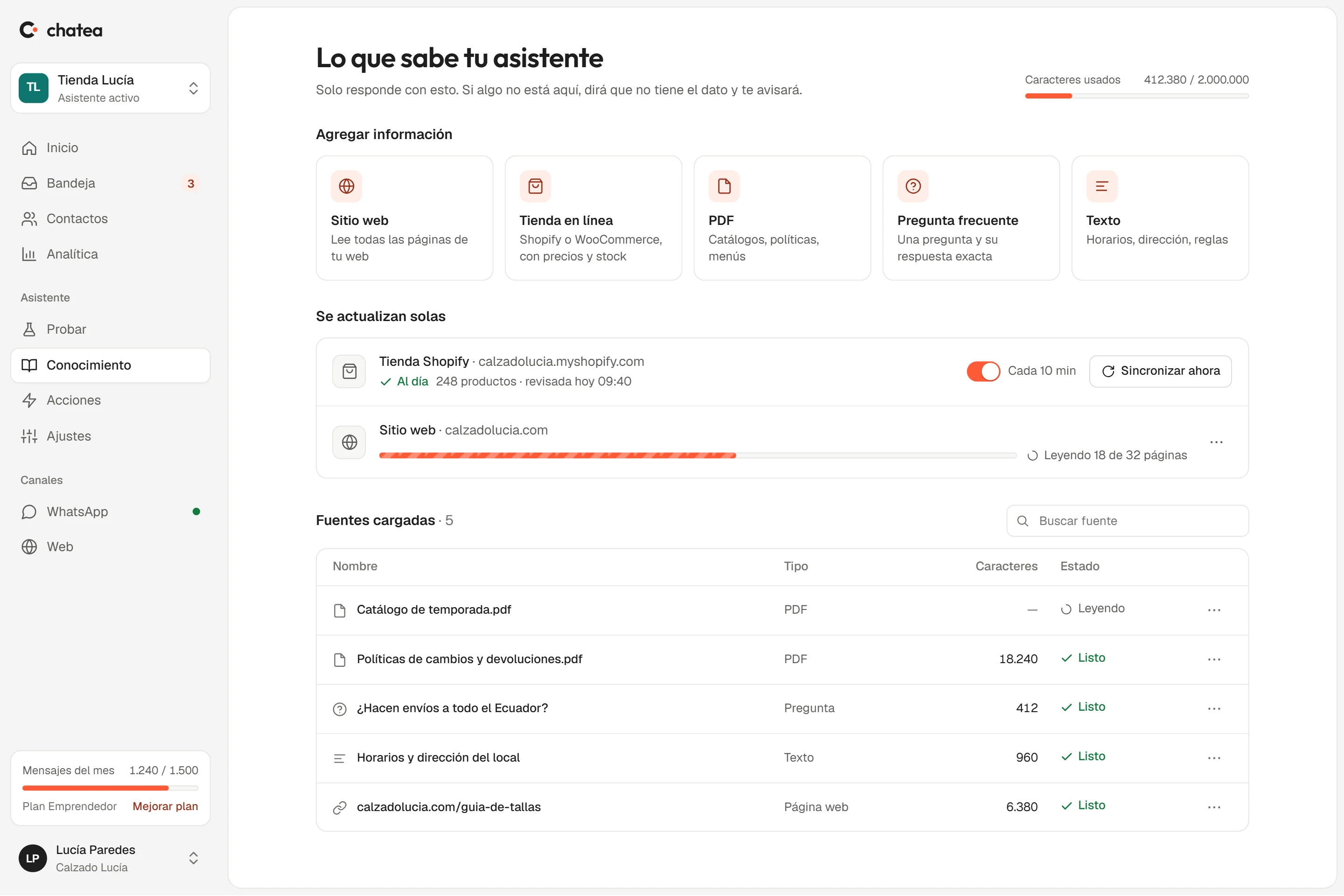Open options menu for Horarios y dirección row
The width and height of the screenshot is (1344, 896).
(1214, 758)
